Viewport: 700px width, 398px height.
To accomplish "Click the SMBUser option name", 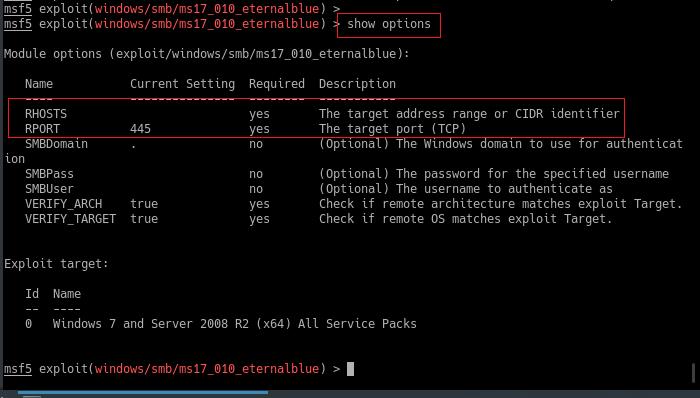I will tap(49, 189).
